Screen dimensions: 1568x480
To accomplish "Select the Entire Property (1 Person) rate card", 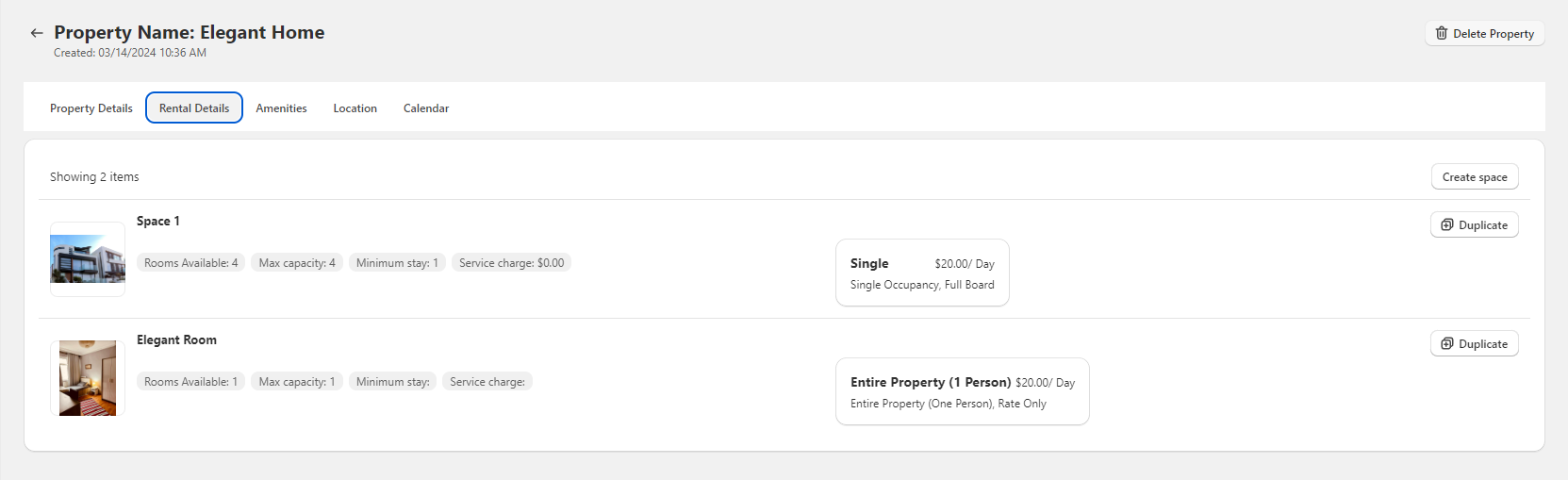I will 963,391.
